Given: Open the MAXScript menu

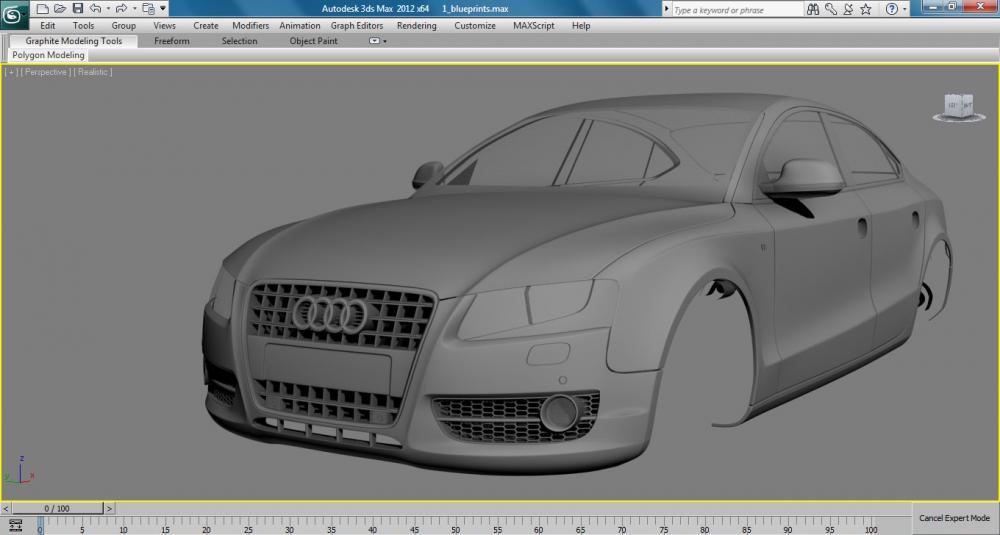Looking at the screenshot, I should pyautogui.click(x=533, y=26).
